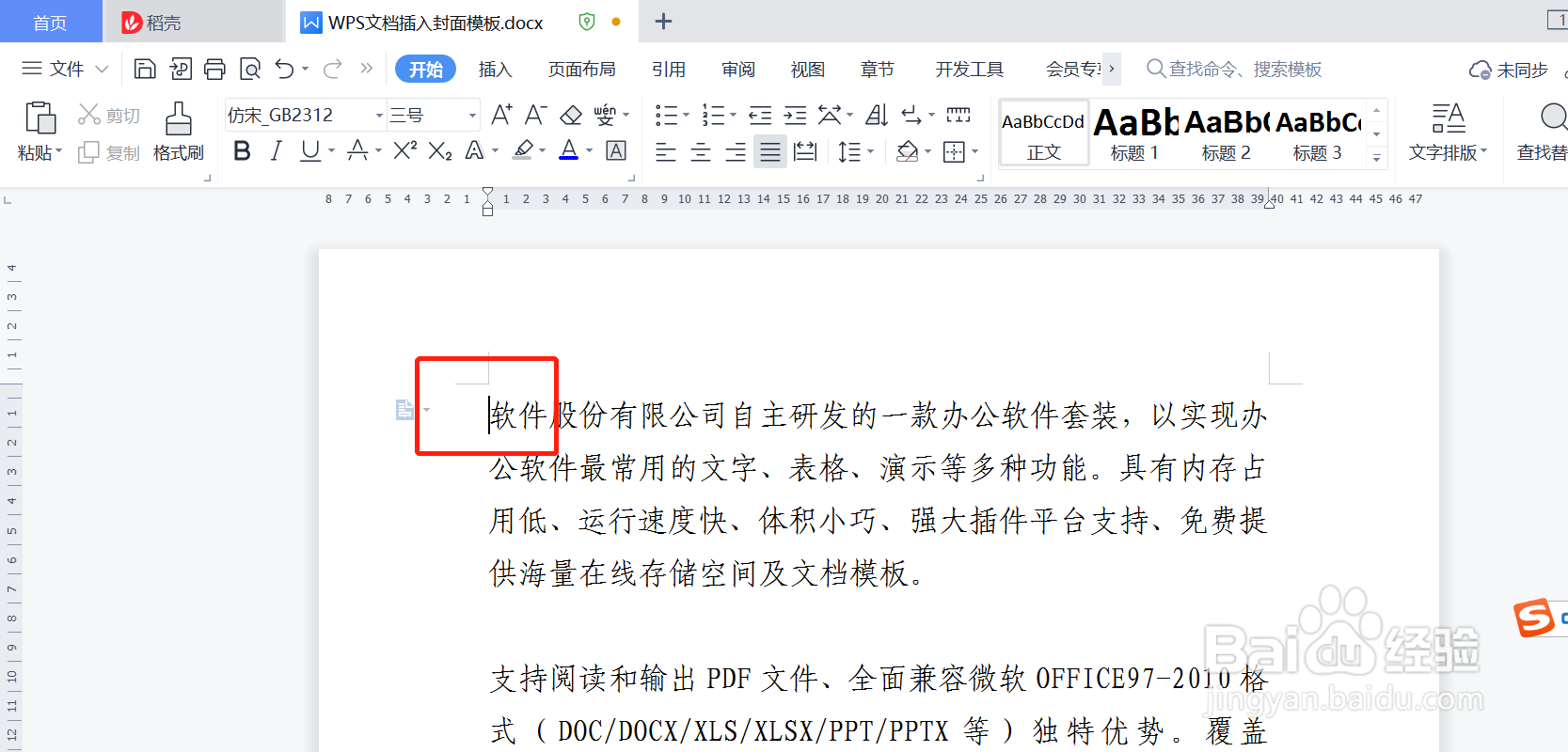Screen dimensions: 1568x752
Task: Decrease paragraph indent
Action: coord(760,115)
